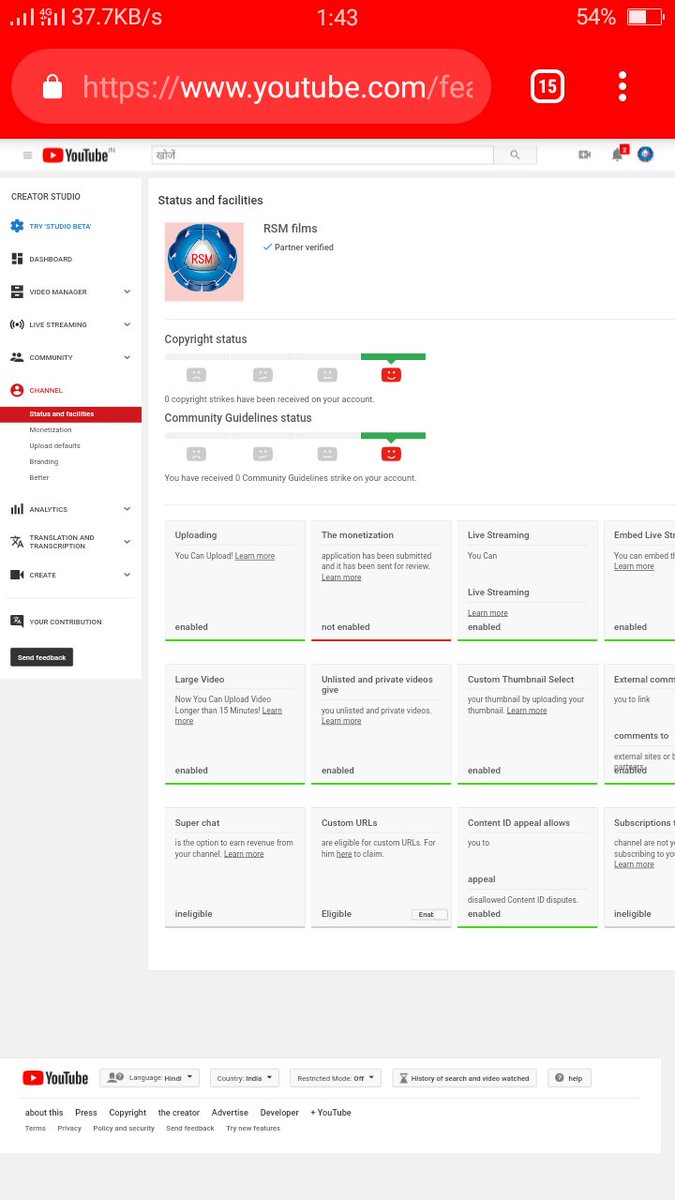The width and height of the screenshot is (675, 1200).
Task: Open the Better item under Channel
Action: pos(39,478)
